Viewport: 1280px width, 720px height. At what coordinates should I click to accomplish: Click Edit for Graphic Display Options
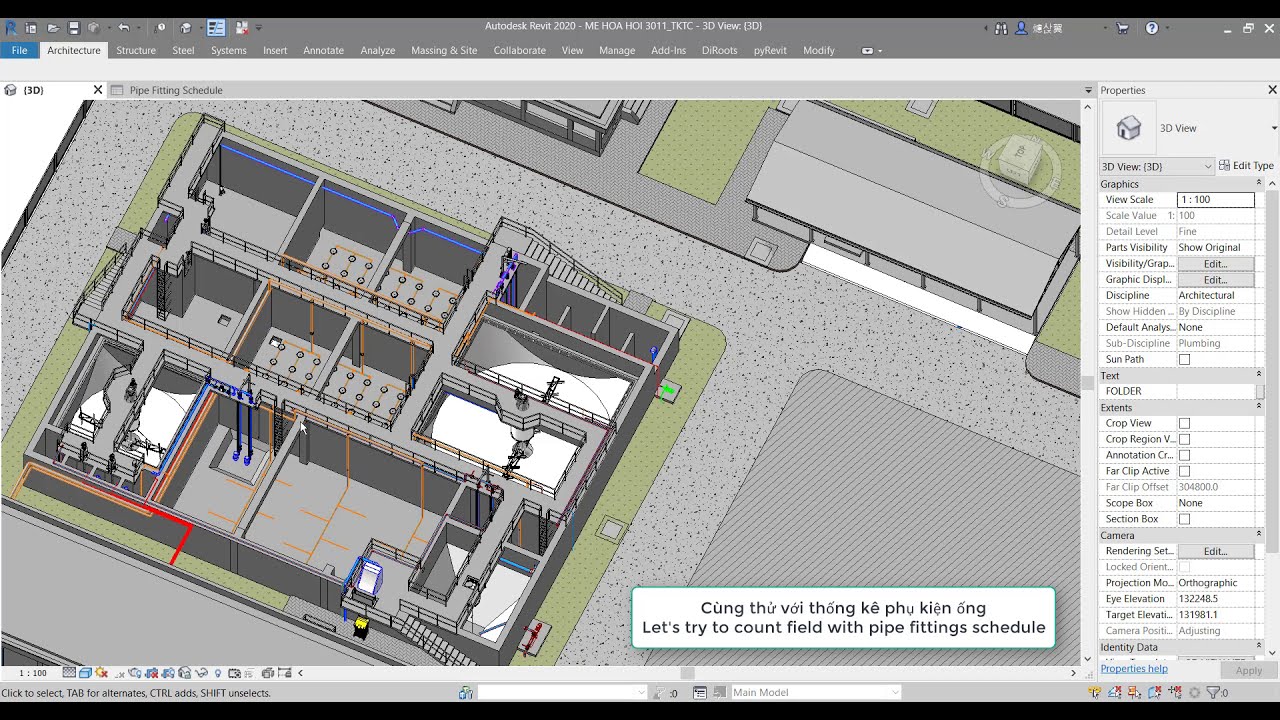click(1215, 279)
